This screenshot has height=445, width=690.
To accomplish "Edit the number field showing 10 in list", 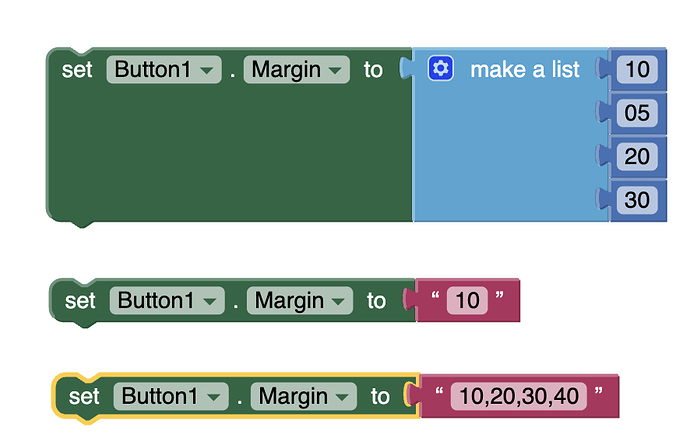I will 637,70.
